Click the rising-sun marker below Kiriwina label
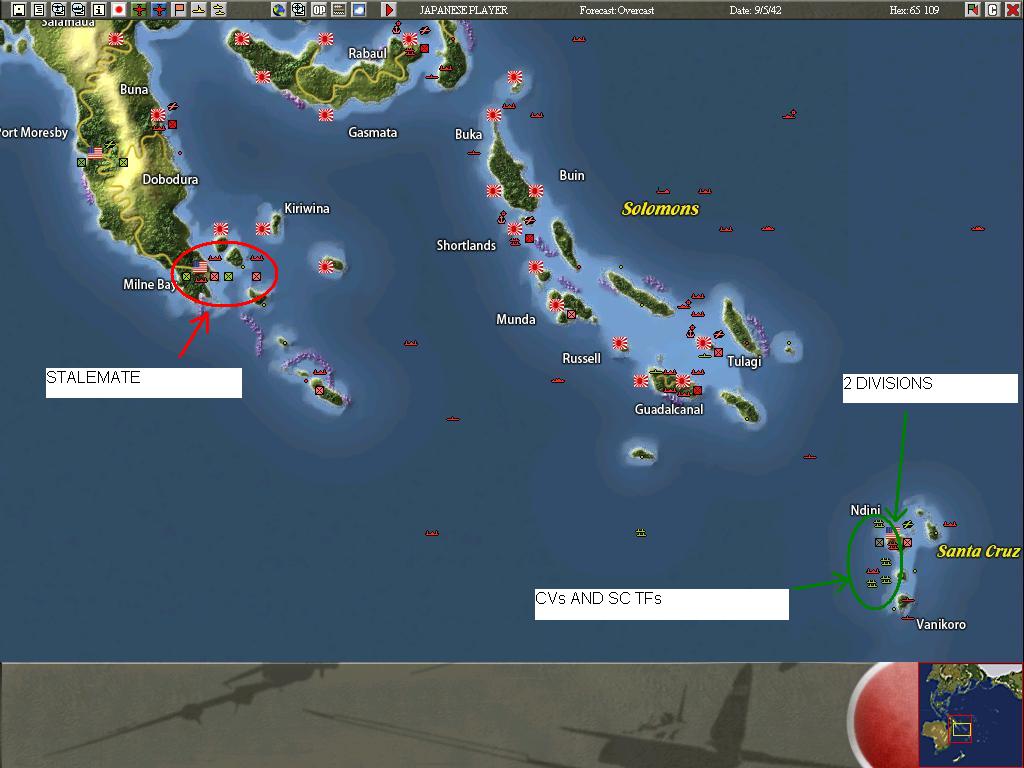 pyautogui.click(x=263, y=229)
